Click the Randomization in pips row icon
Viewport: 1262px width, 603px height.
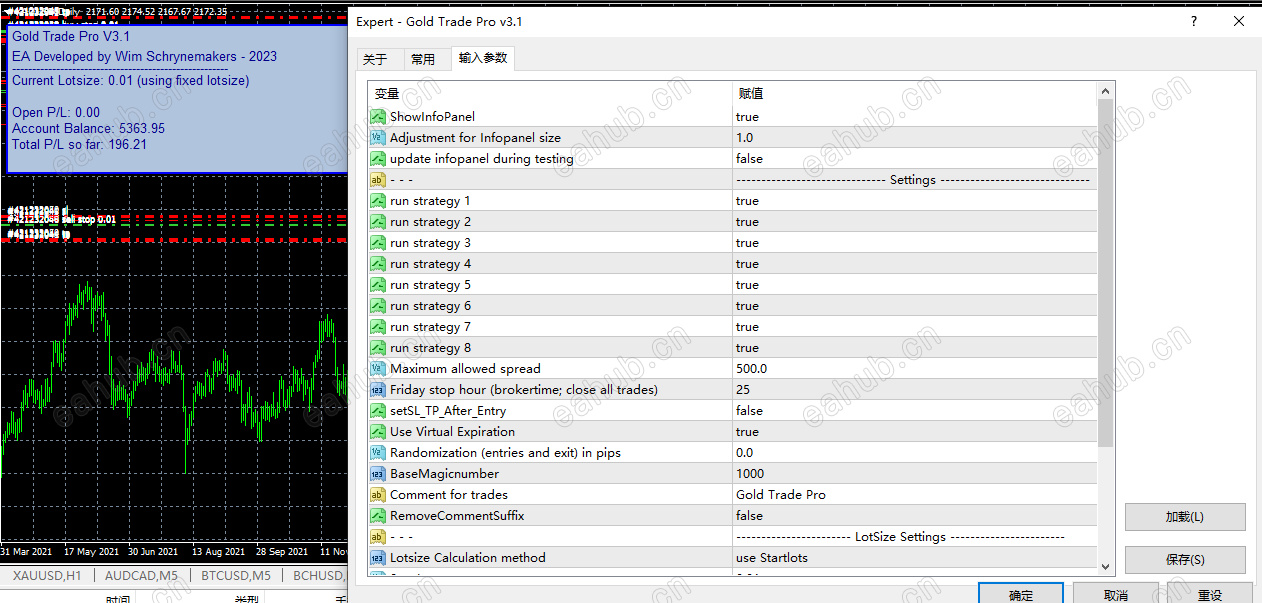pyautogui.click(x=378, y=453)
